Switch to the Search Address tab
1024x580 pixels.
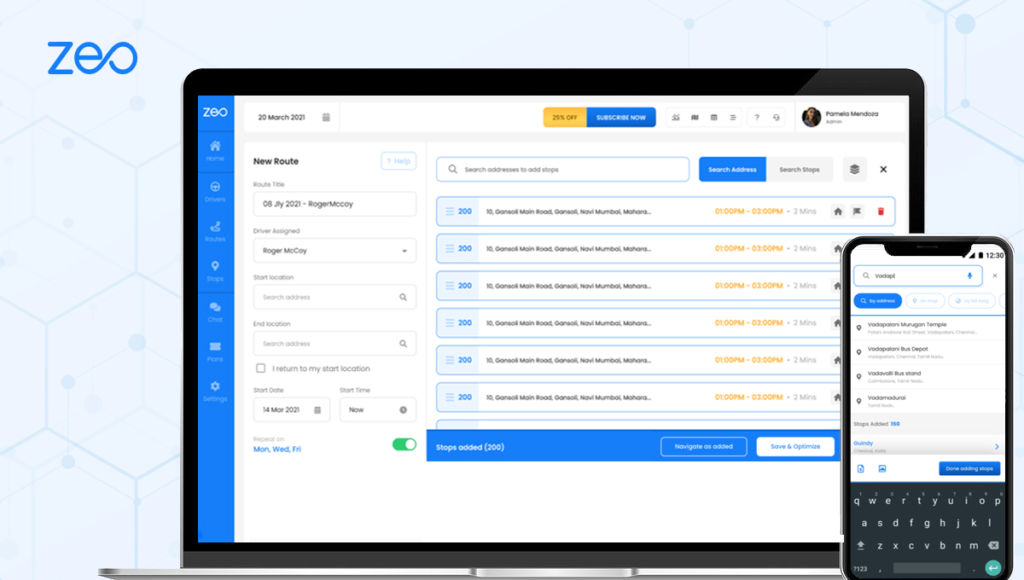(x=732, y=169)
